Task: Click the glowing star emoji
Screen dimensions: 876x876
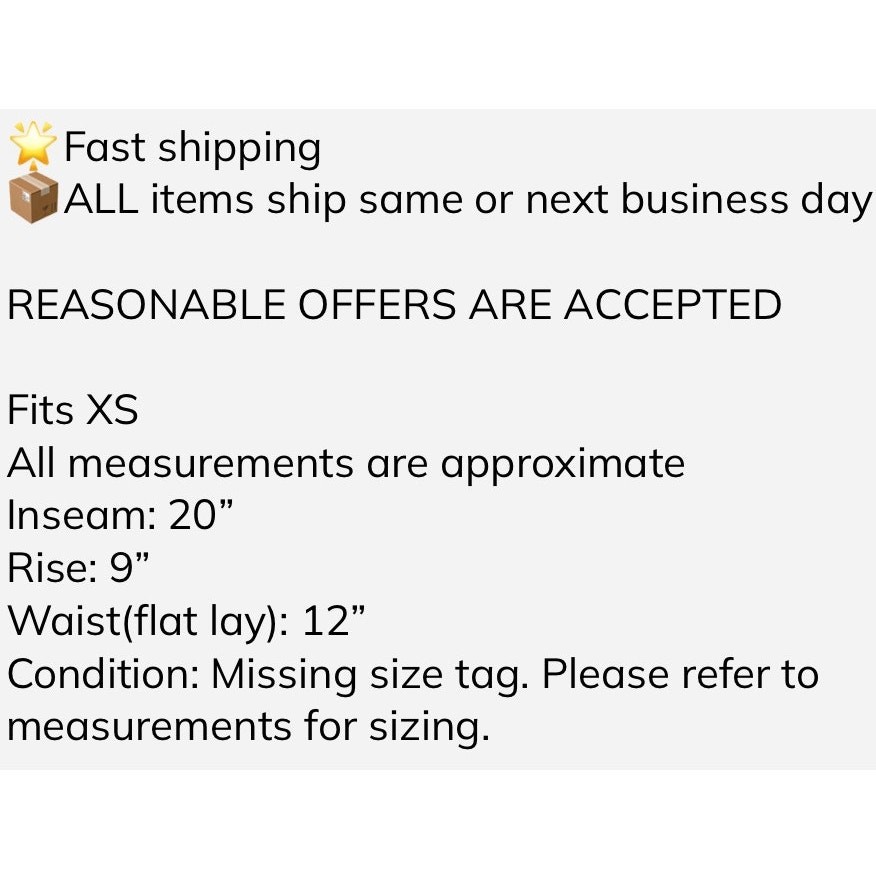Action: coord(34,147)
